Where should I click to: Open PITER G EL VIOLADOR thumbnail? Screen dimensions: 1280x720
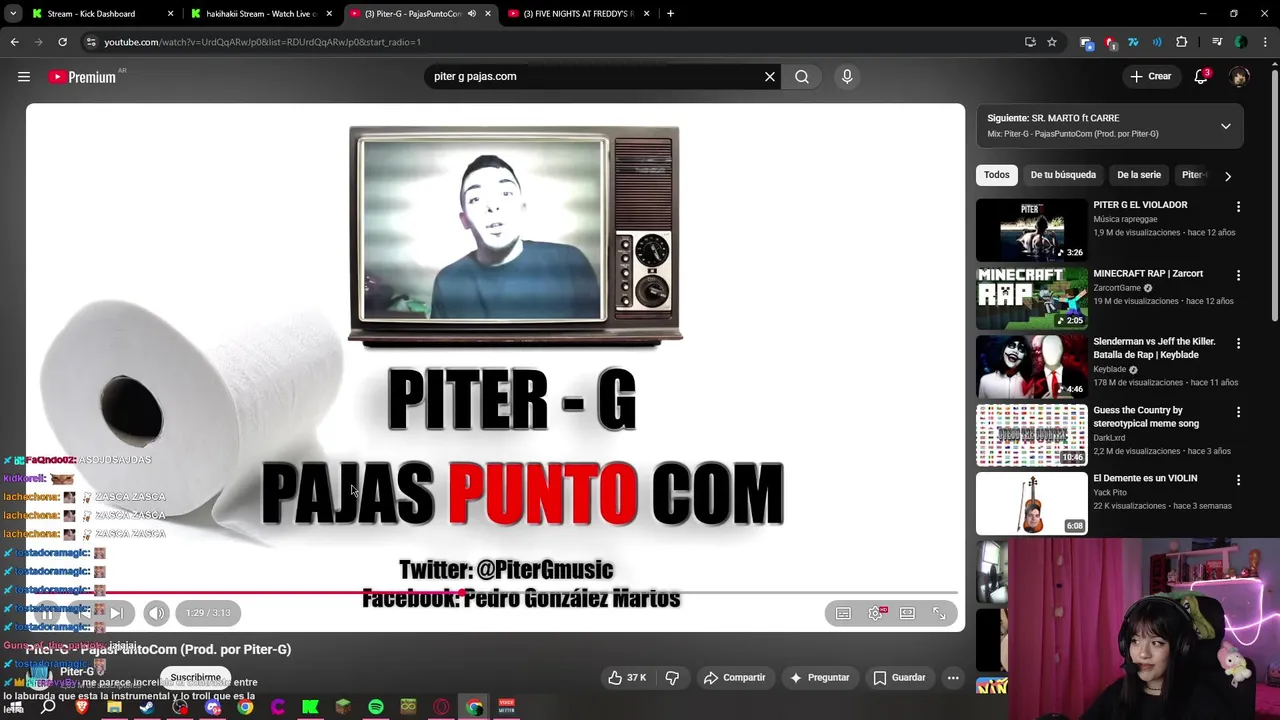(x=1031, y=230)
